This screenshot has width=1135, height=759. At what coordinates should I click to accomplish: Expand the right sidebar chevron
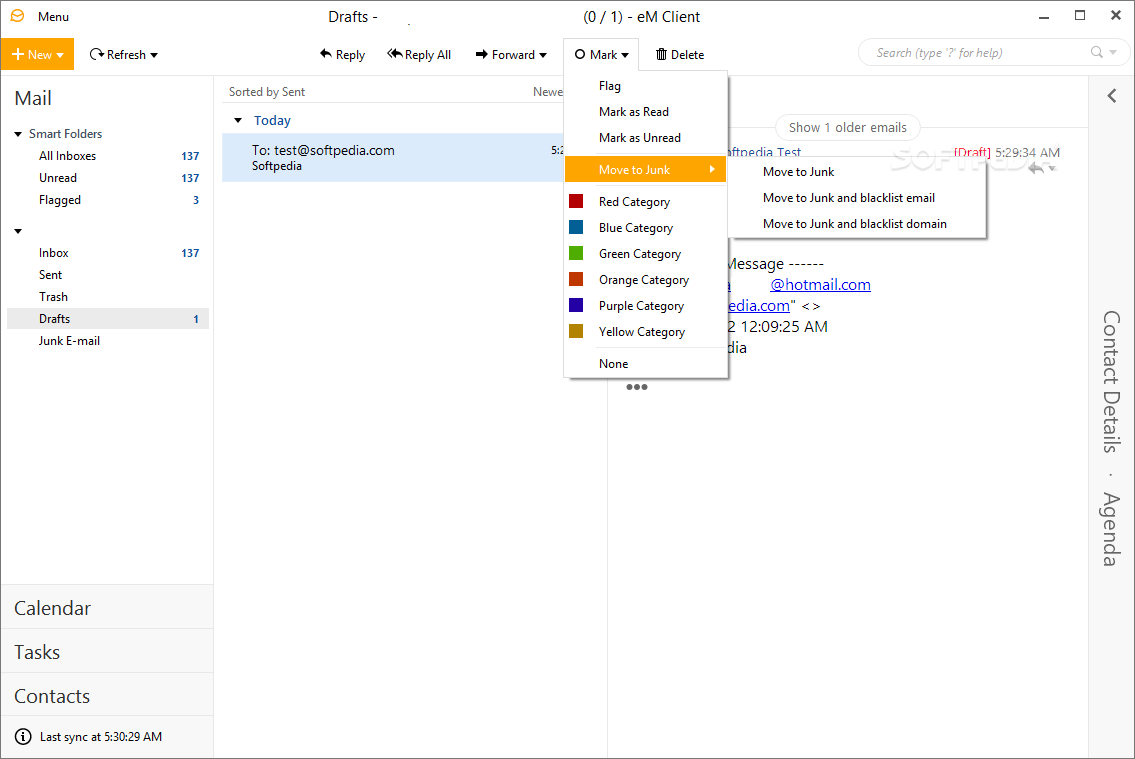pyautogui.click(x=1112, y=96)
